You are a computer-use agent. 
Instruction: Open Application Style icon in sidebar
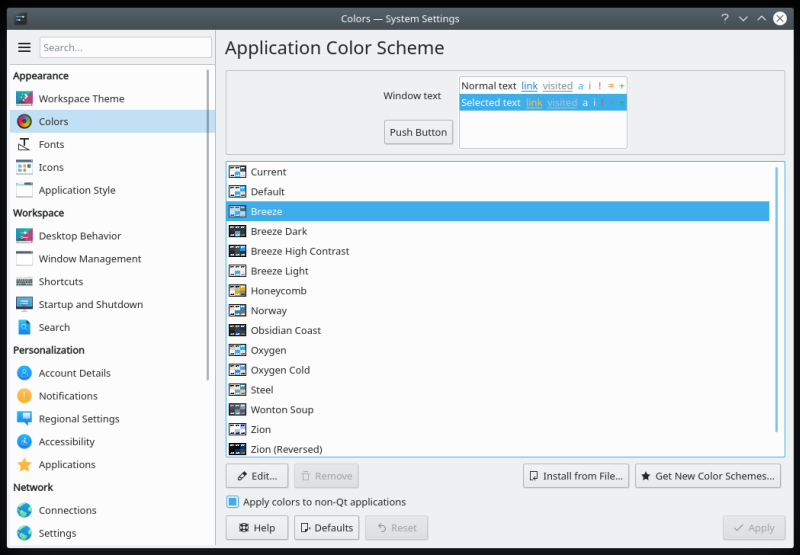point(24,191)
